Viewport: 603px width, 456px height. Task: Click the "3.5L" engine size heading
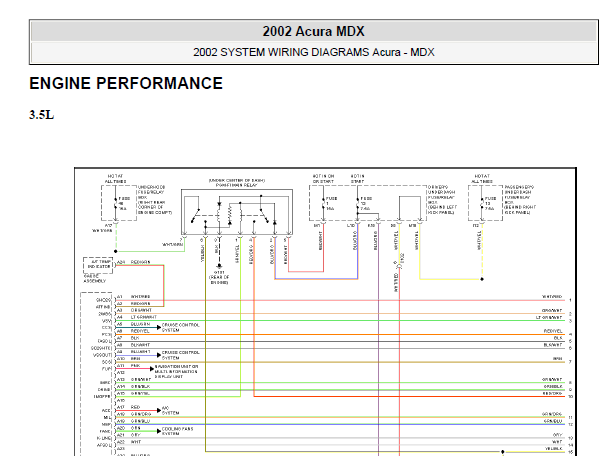42,115
